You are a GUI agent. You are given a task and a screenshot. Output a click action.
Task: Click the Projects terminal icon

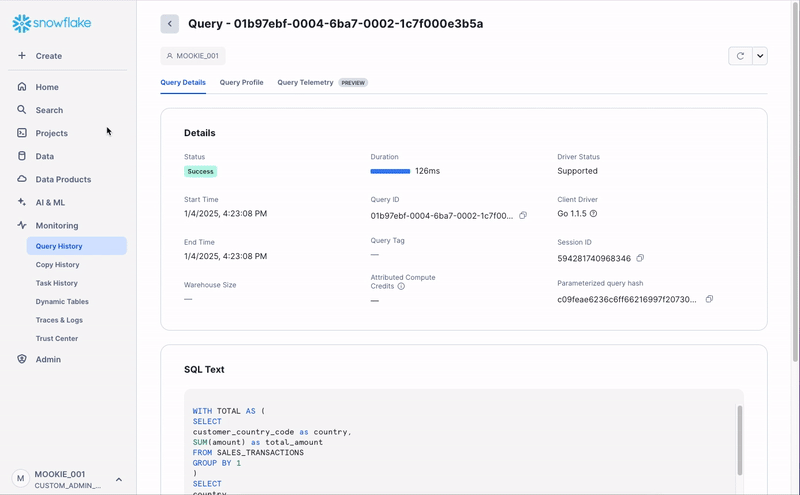[x=21, y=133]
